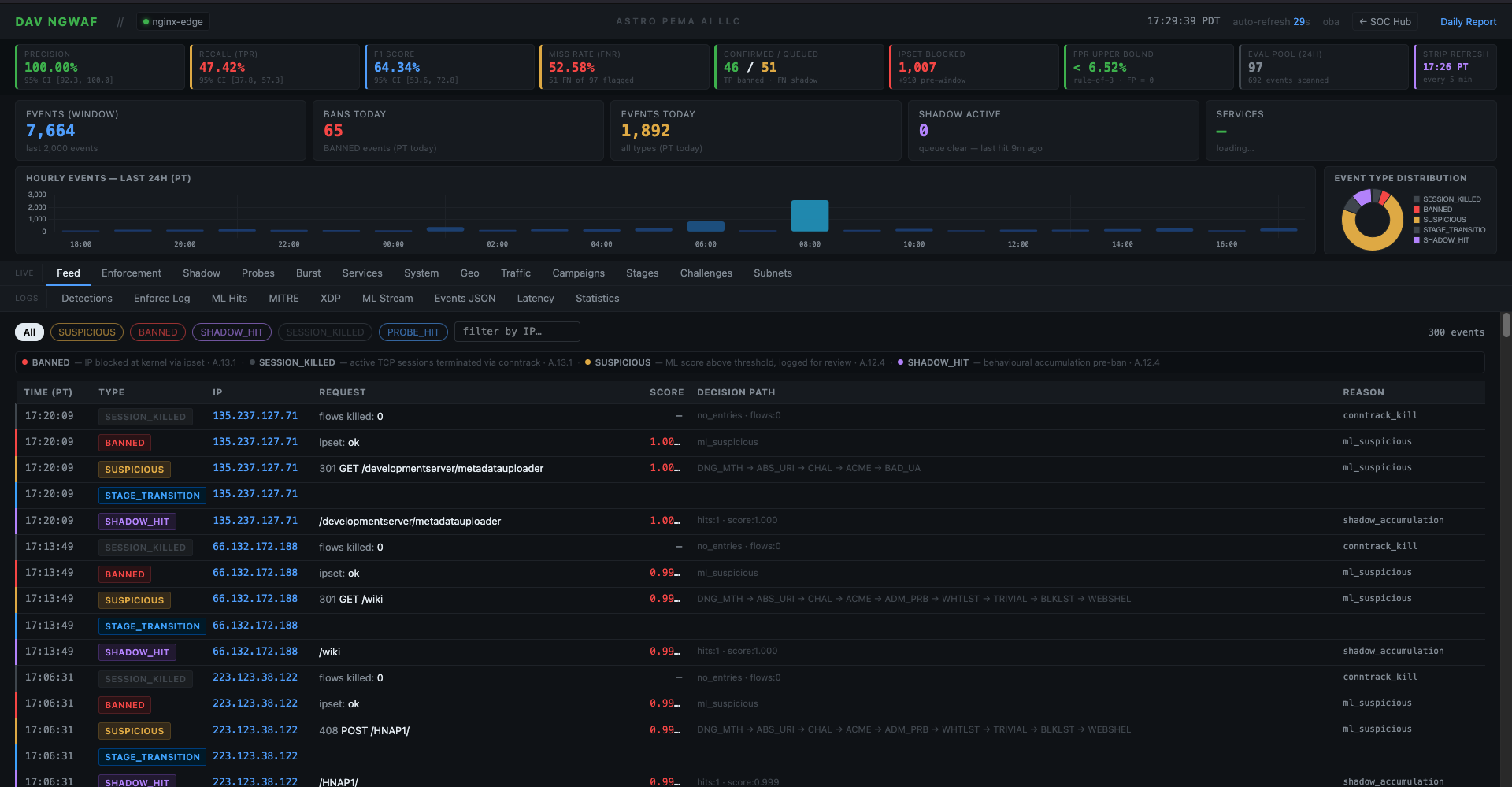Click the SCORE column header
The image size is (1512, 787).
pos(666,392)
